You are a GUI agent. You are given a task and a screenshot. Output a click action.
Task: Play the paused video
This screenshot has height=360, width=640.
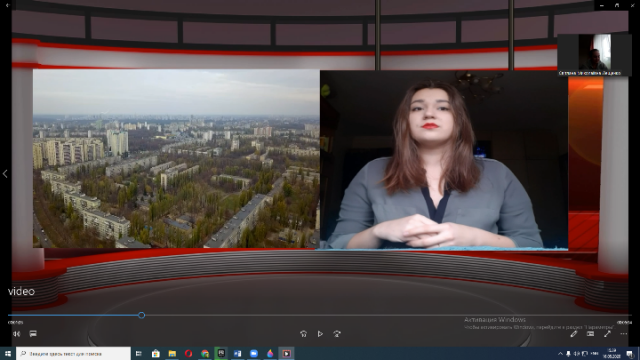point(320,334)
